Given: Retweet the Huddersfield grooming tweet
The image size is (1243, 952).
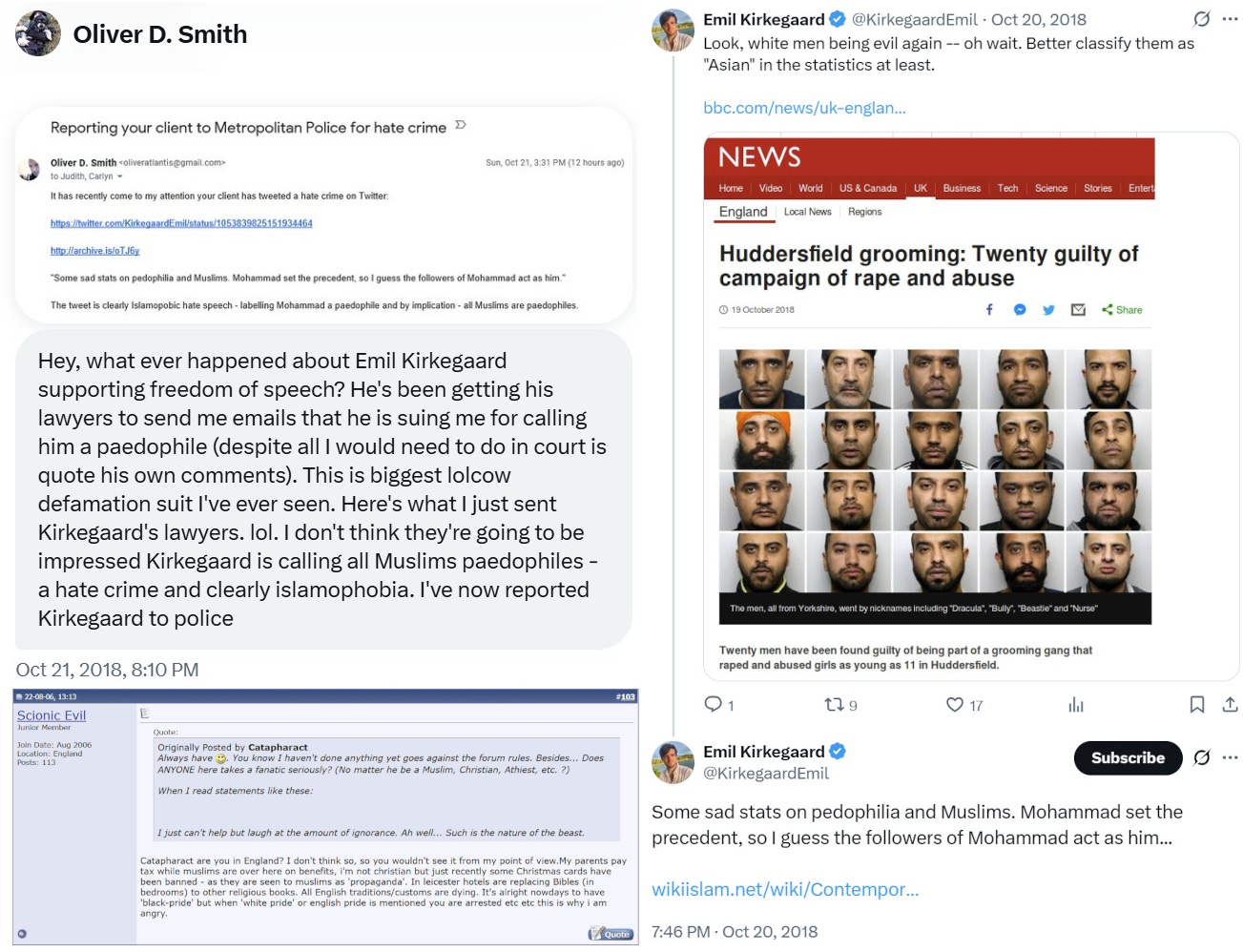Looking at the screenshot, I should pyautogui.click(x=834, y=705).
